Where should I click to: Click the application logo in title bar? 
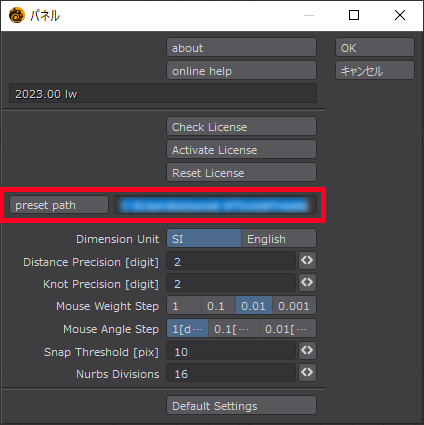[x=16, y=15]
